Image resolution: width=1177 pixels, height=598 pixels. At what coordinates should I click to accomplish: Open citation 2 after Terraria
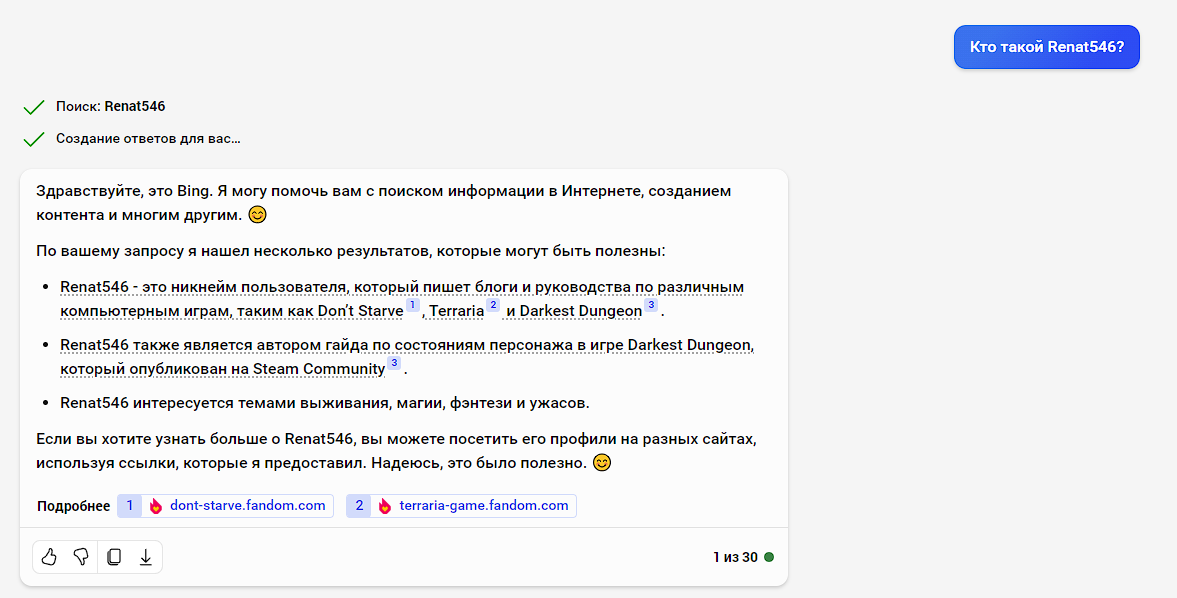(492, 306)
